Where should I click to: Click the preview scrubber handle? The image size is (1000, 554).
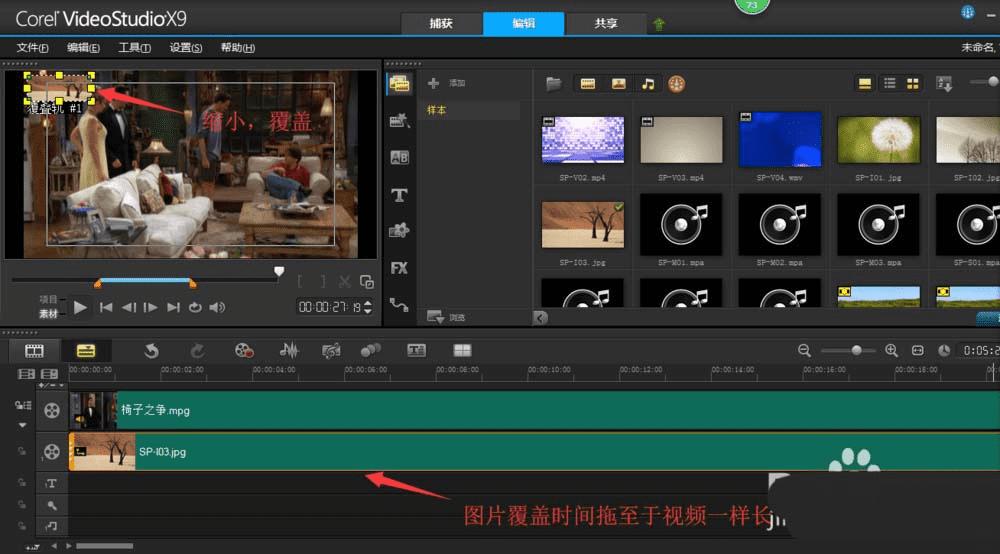279,272
